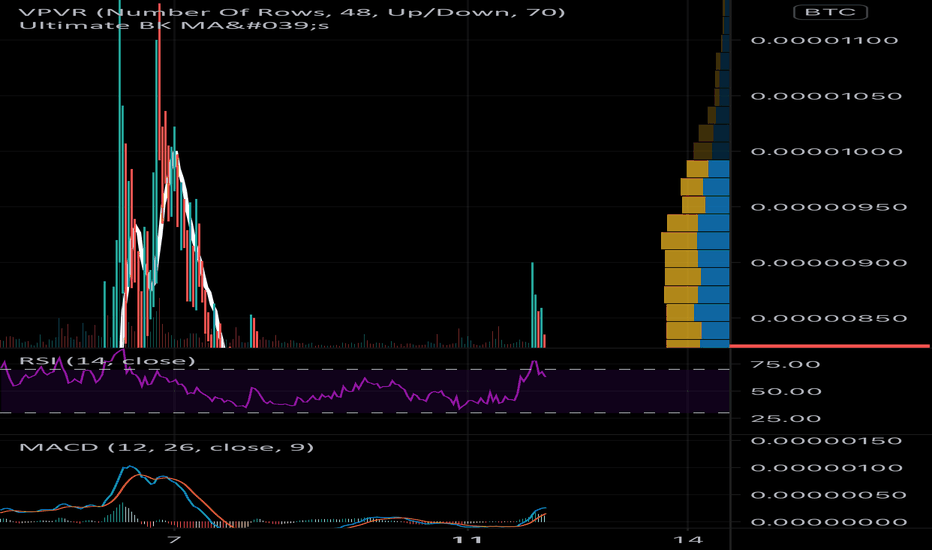Screen dimensions: 932x550
Task: Click the purple RSI line peak near 75
Action: click(x=534, y=363)
